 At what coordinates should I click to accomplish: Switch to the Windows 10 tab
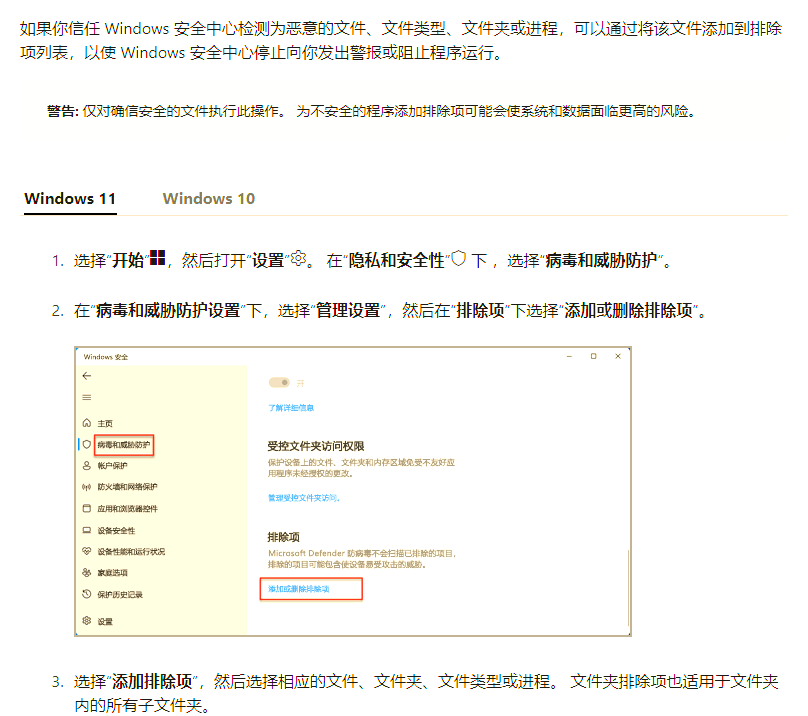[209, 198]
